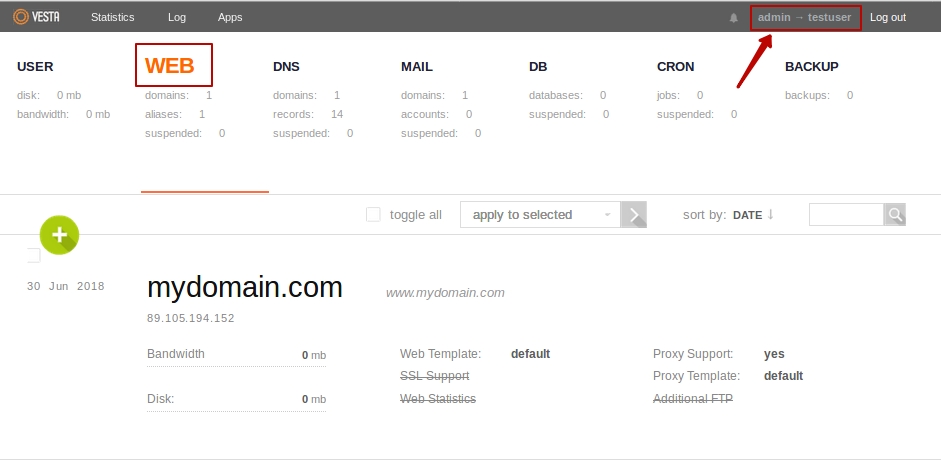Focus the search input field
Image resolution: width=941 pixels, height=465 pixels.
pyautogui.click(x=845, y=214)
